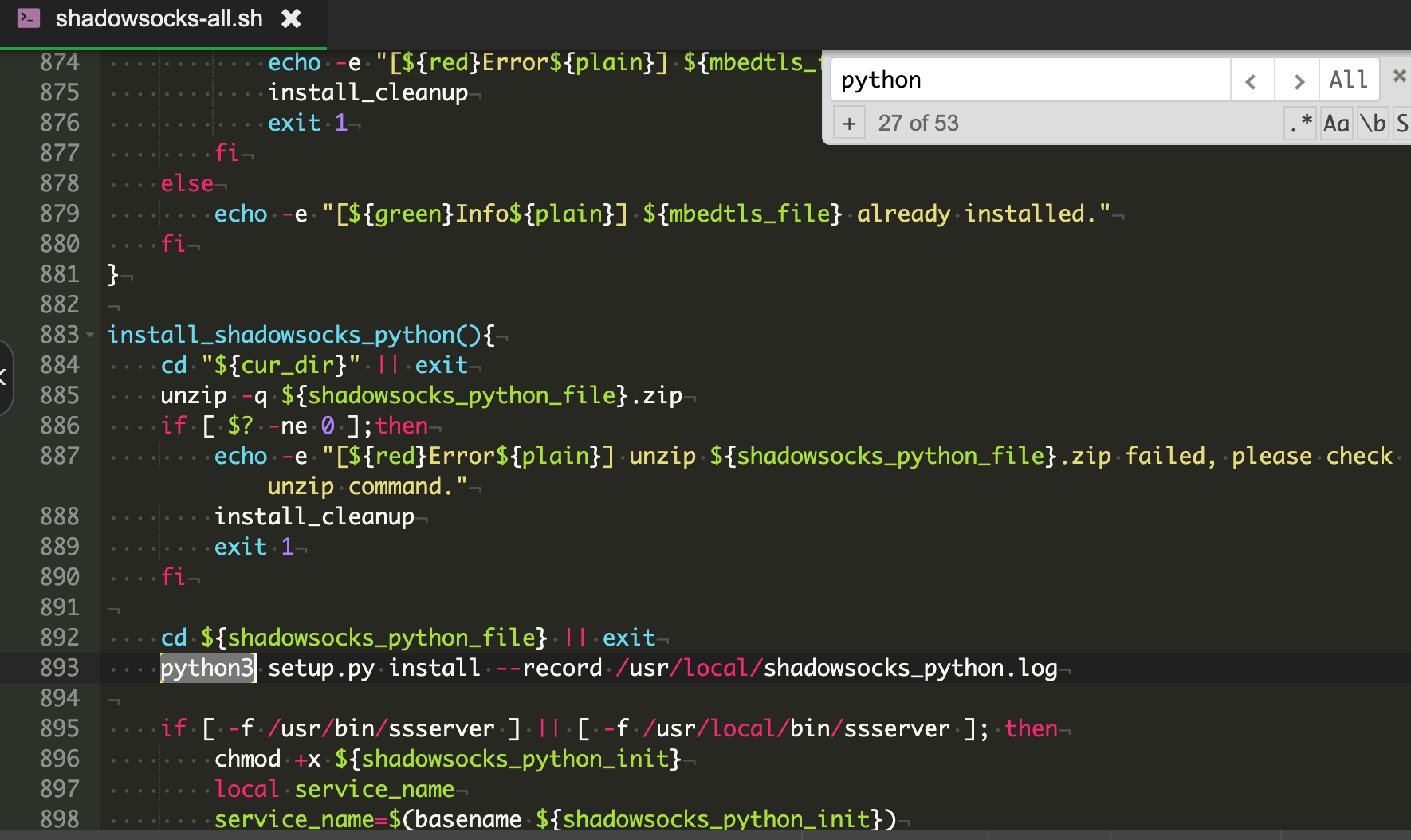Click the highlighted python3 match on line 893

tap(207, 668)
